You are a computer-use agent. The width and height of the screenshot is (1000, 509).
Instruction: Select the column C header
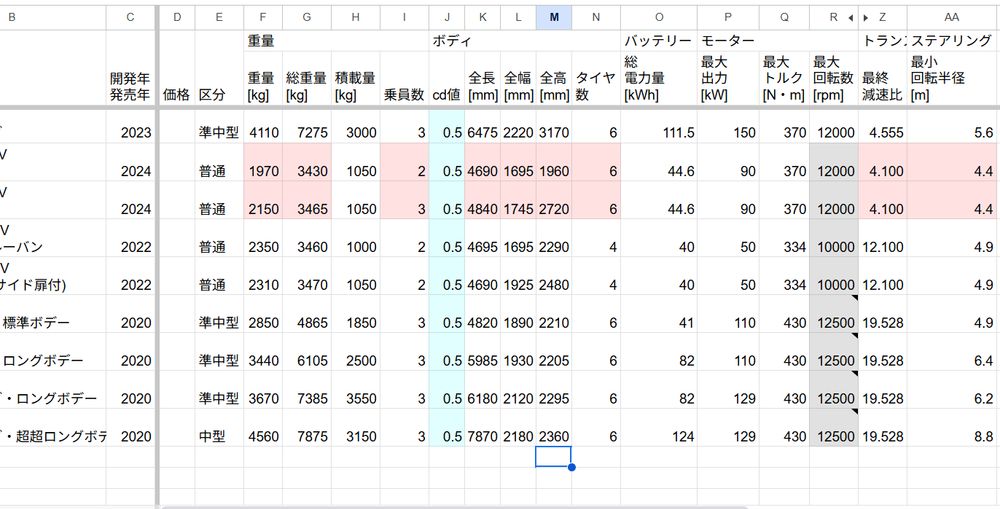[x=130, y=18]
